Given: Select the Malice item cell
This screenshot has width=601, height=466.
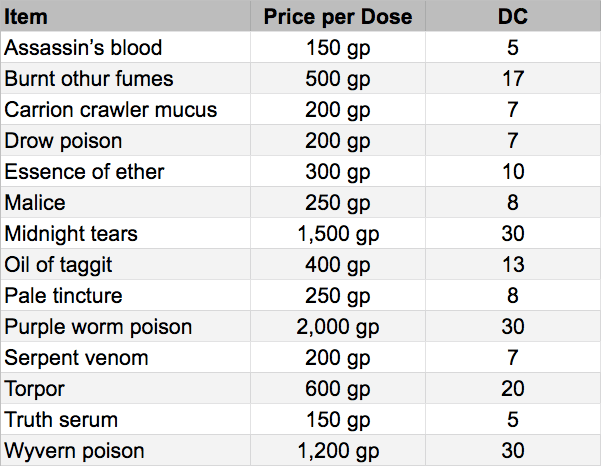Looking at the screenshot, I should (x=35, y=203).
